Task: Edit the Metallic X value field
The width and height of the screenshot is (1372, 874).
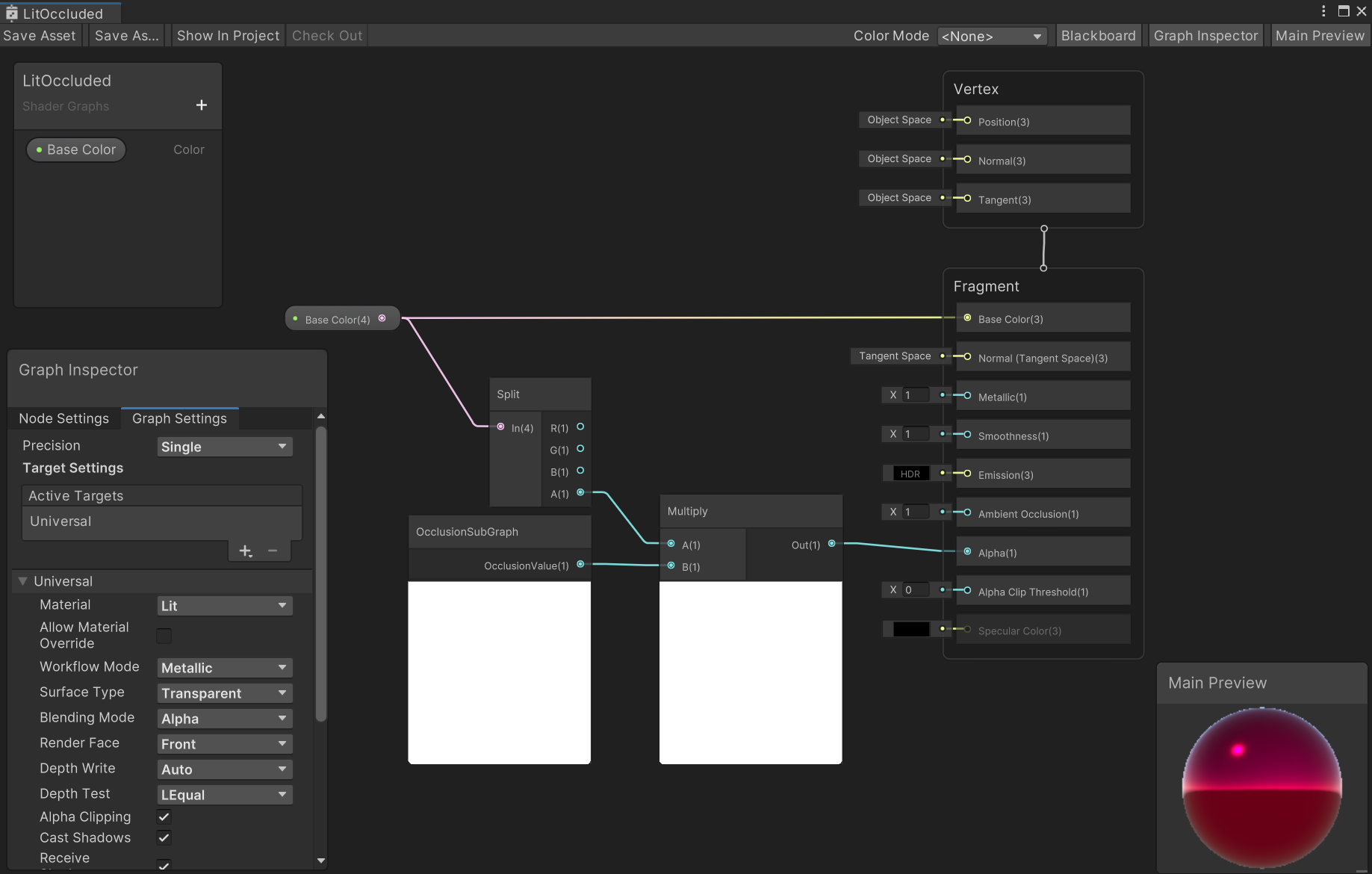Action: coord(916,394)
